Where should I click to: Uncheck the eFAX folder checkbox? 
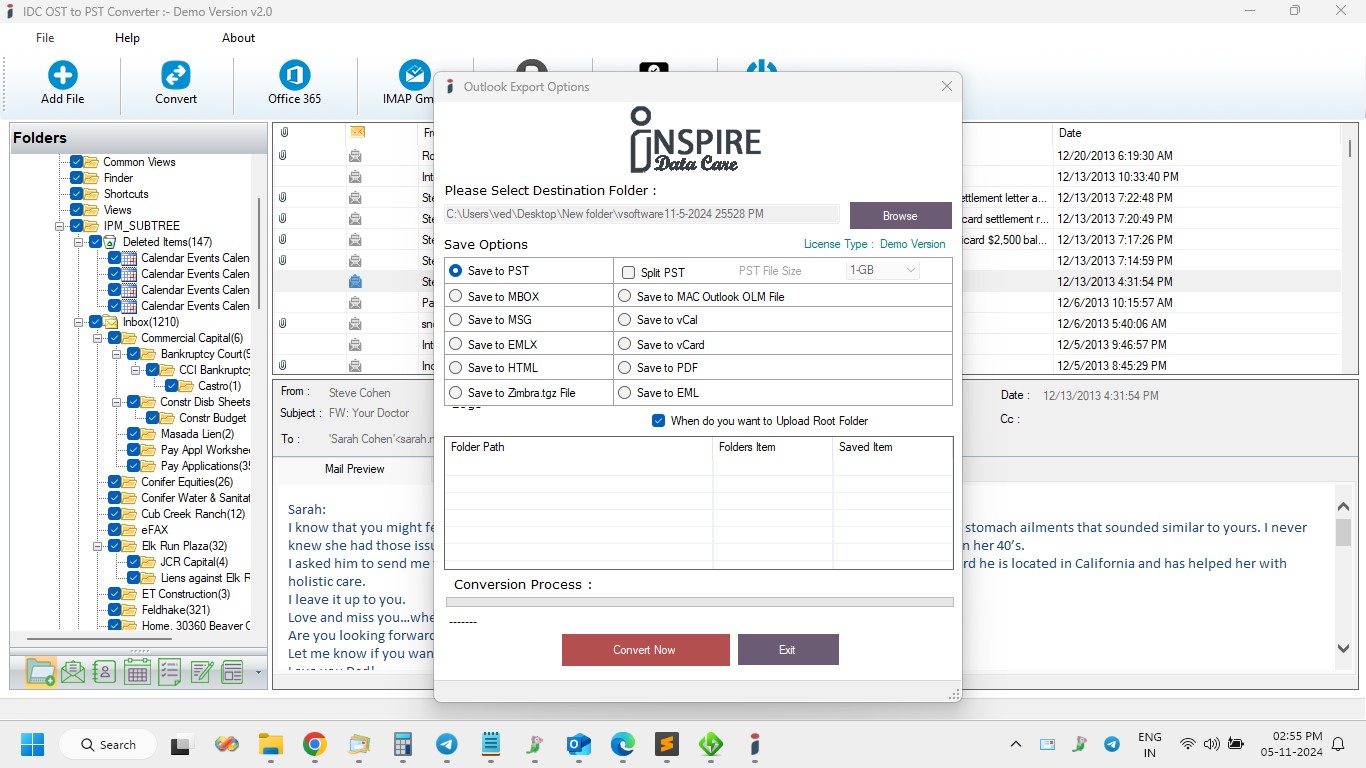[x=115, y=530]
